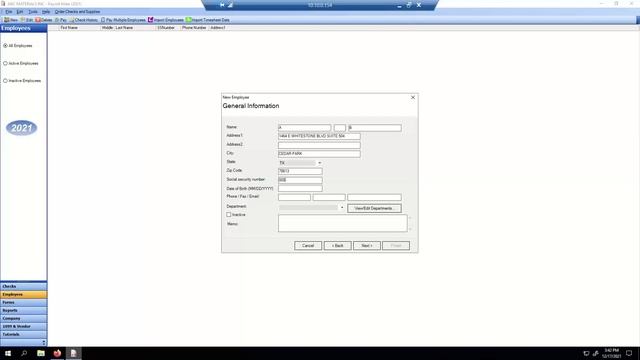640x360 pixels.
Task: Click the Phone Number column header
Action: coord(194,28)
